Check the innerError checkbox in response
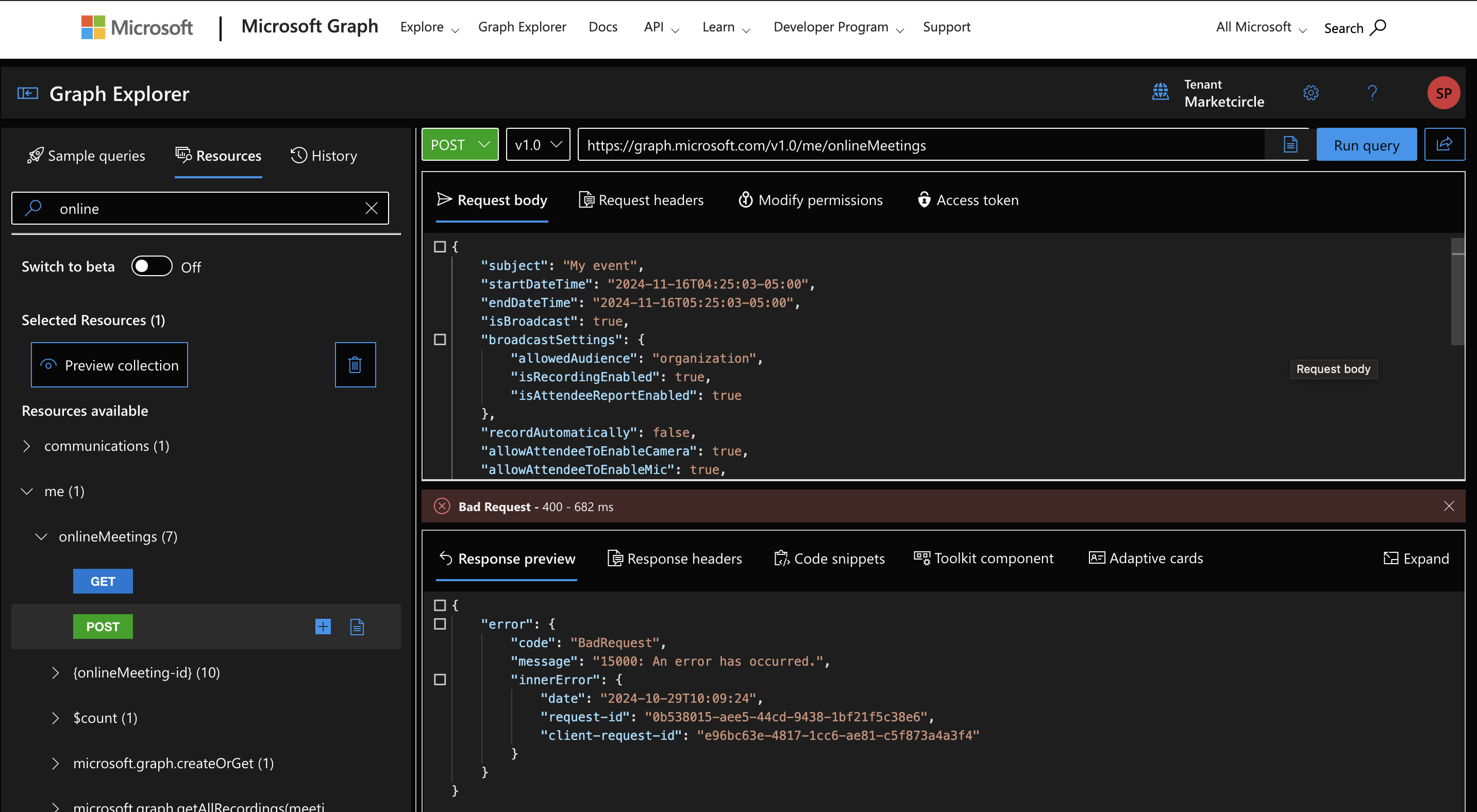The width and height of the screenshot is (1477, 812). [x=440, y=680]
